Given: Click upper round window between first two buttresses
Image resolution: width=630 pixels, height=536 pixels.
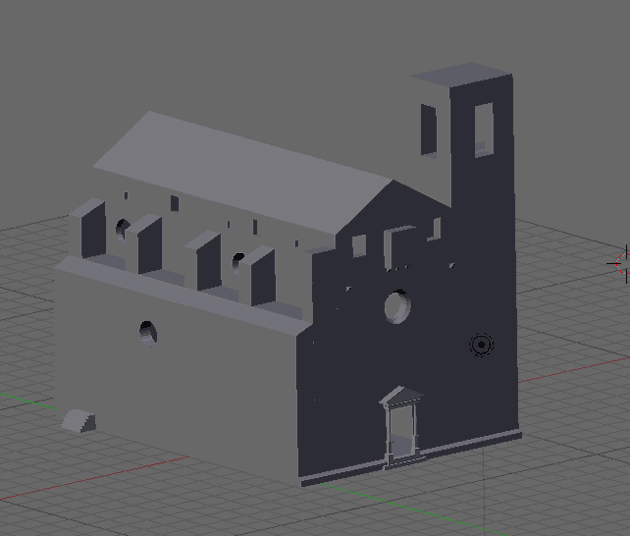Looking at the screenshot, I should 122,228.
